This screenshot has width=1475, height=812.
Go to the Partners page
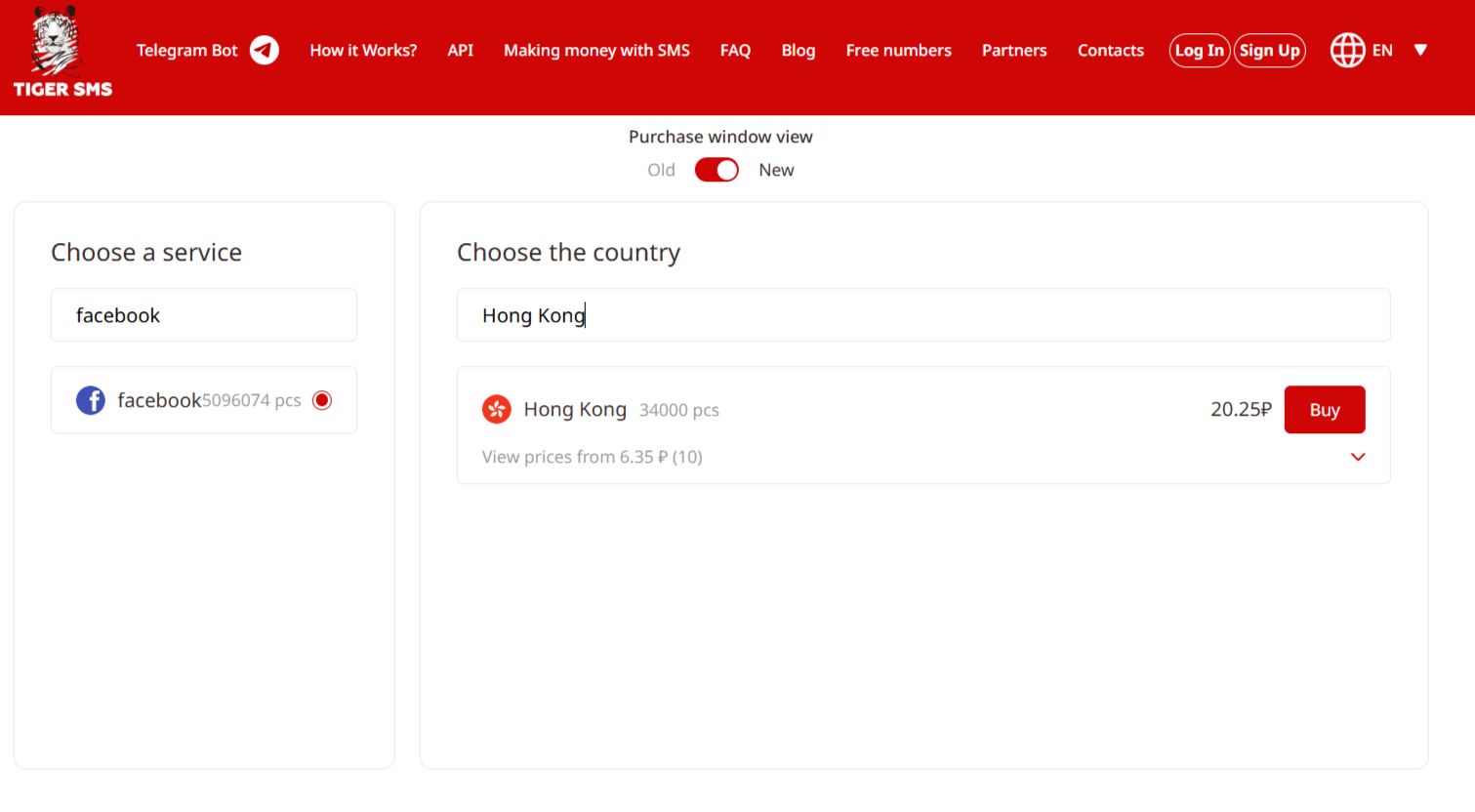(x=1014, y=50)
